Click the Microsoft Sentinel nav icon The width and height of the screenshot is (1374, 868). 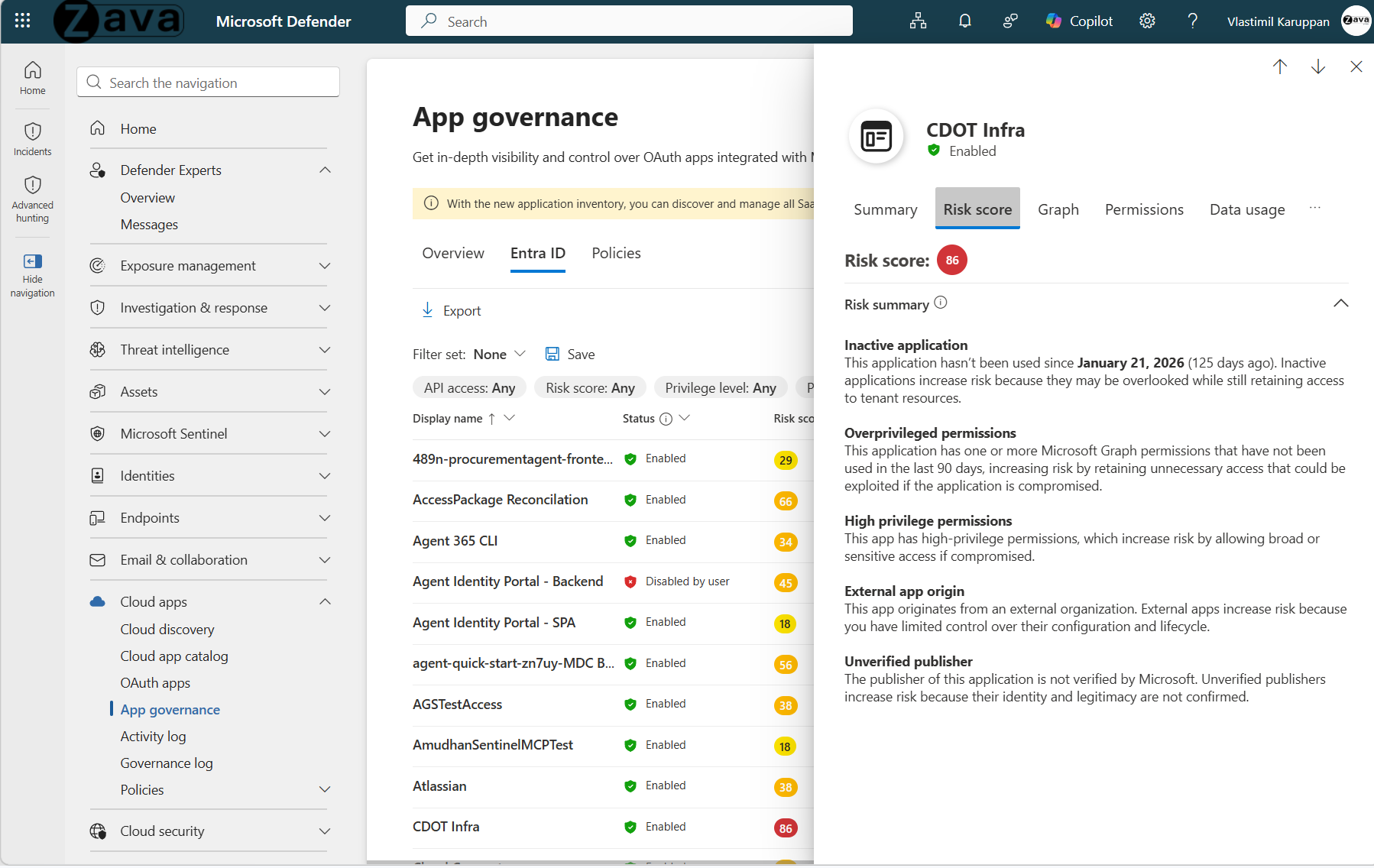click(x=97, y=434)
